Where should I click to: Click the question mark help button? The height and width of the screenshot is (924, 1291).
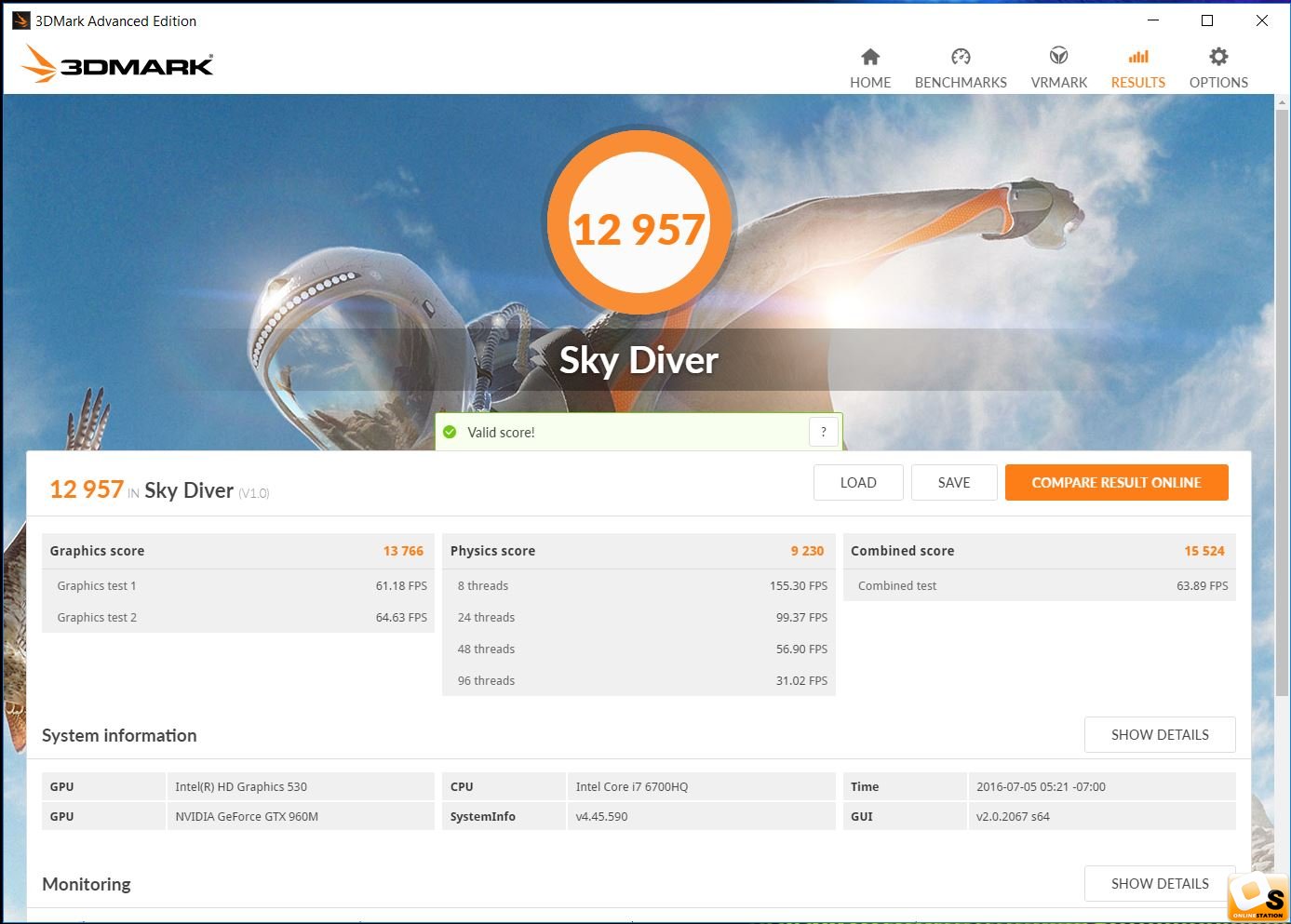824,432
